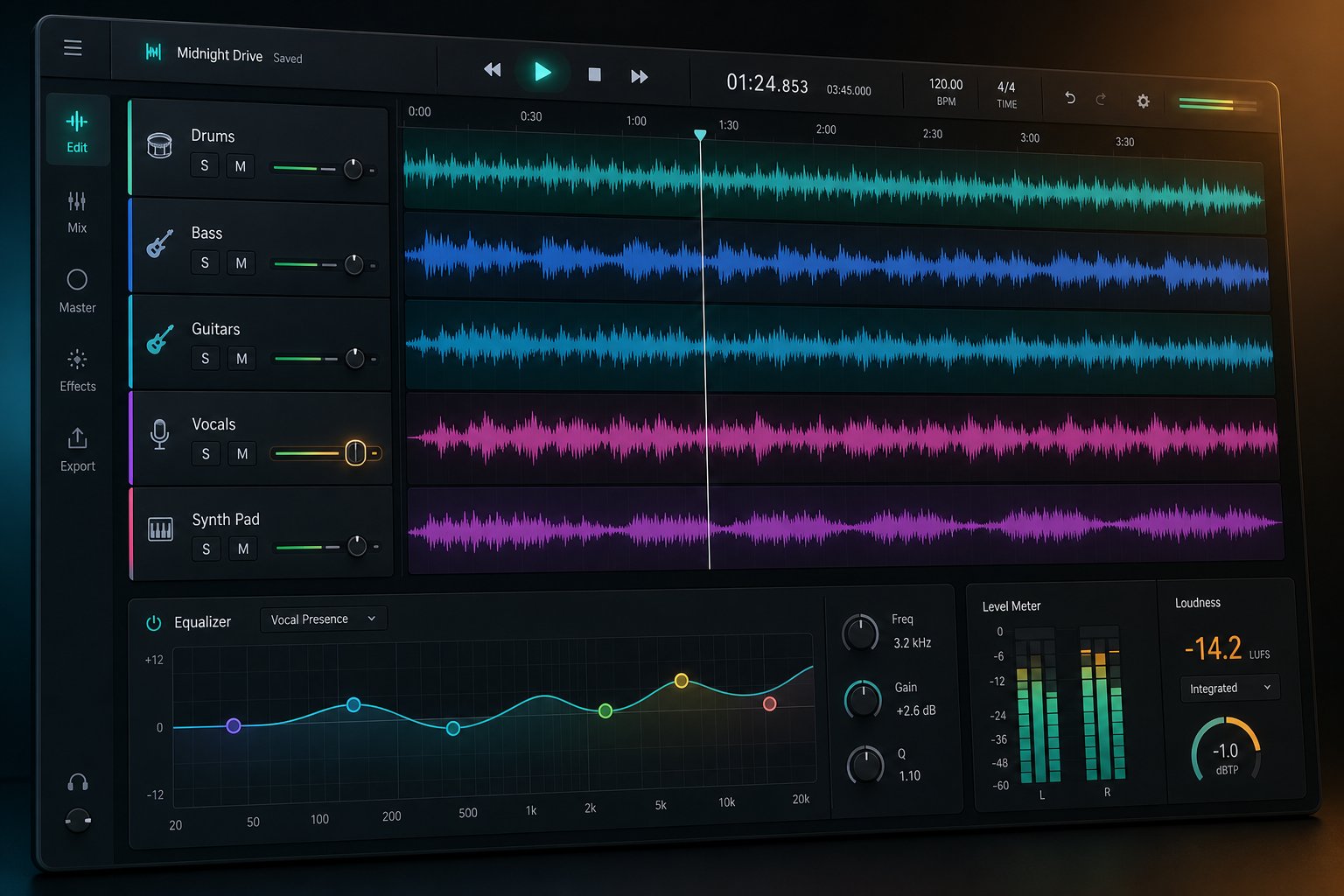
Task: Click the -1.0 dBTP gauge
Action: 1226,751
